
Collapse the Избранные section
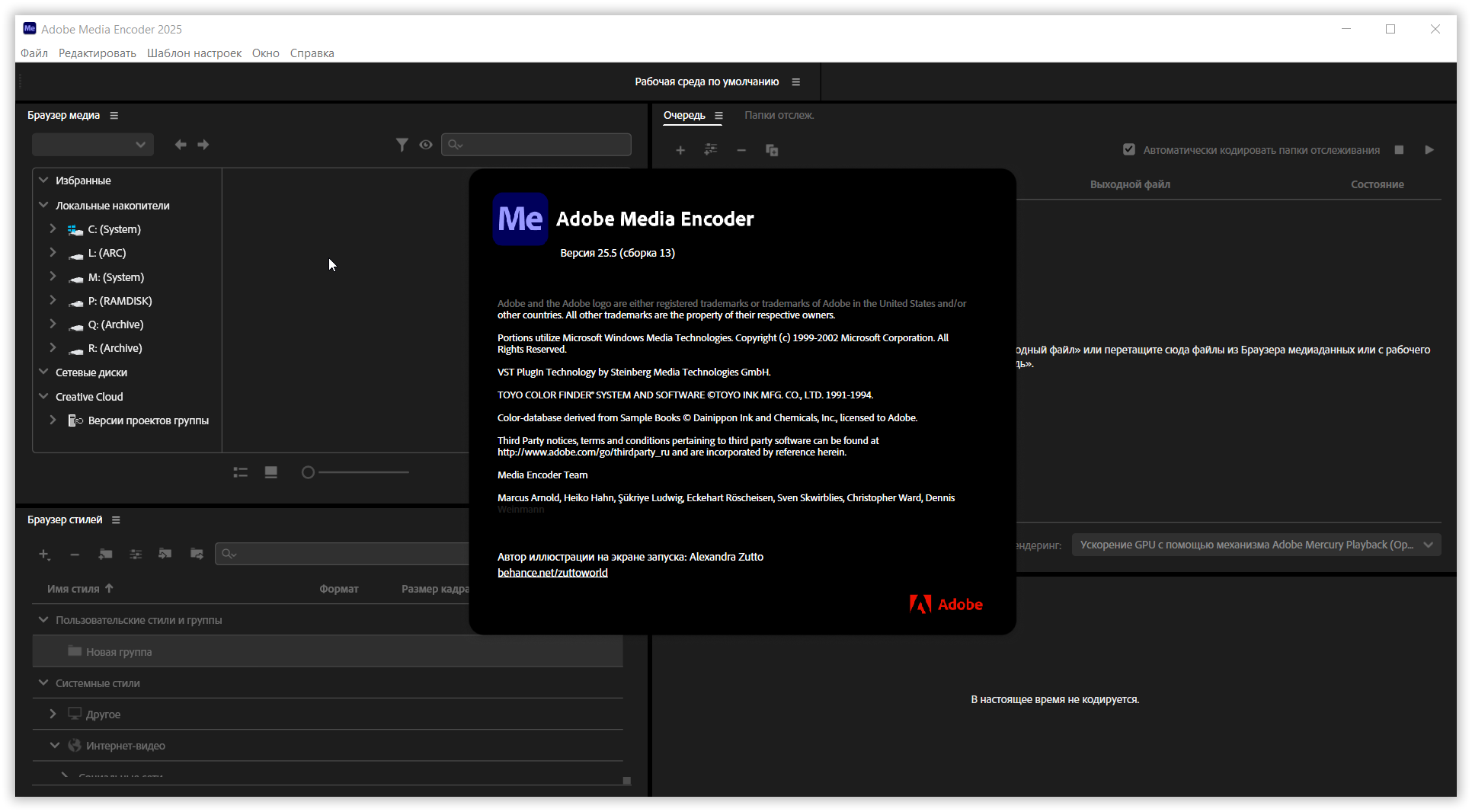(x=43, y=181)
